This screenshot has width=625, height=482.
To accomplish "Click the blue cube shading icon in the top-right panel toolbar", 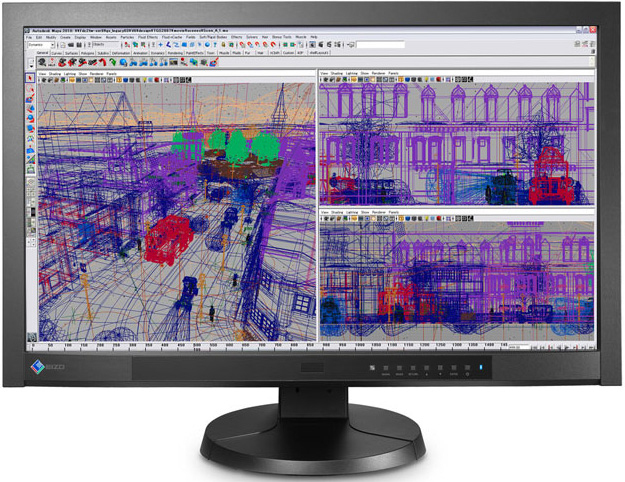I will pos(407,80).
